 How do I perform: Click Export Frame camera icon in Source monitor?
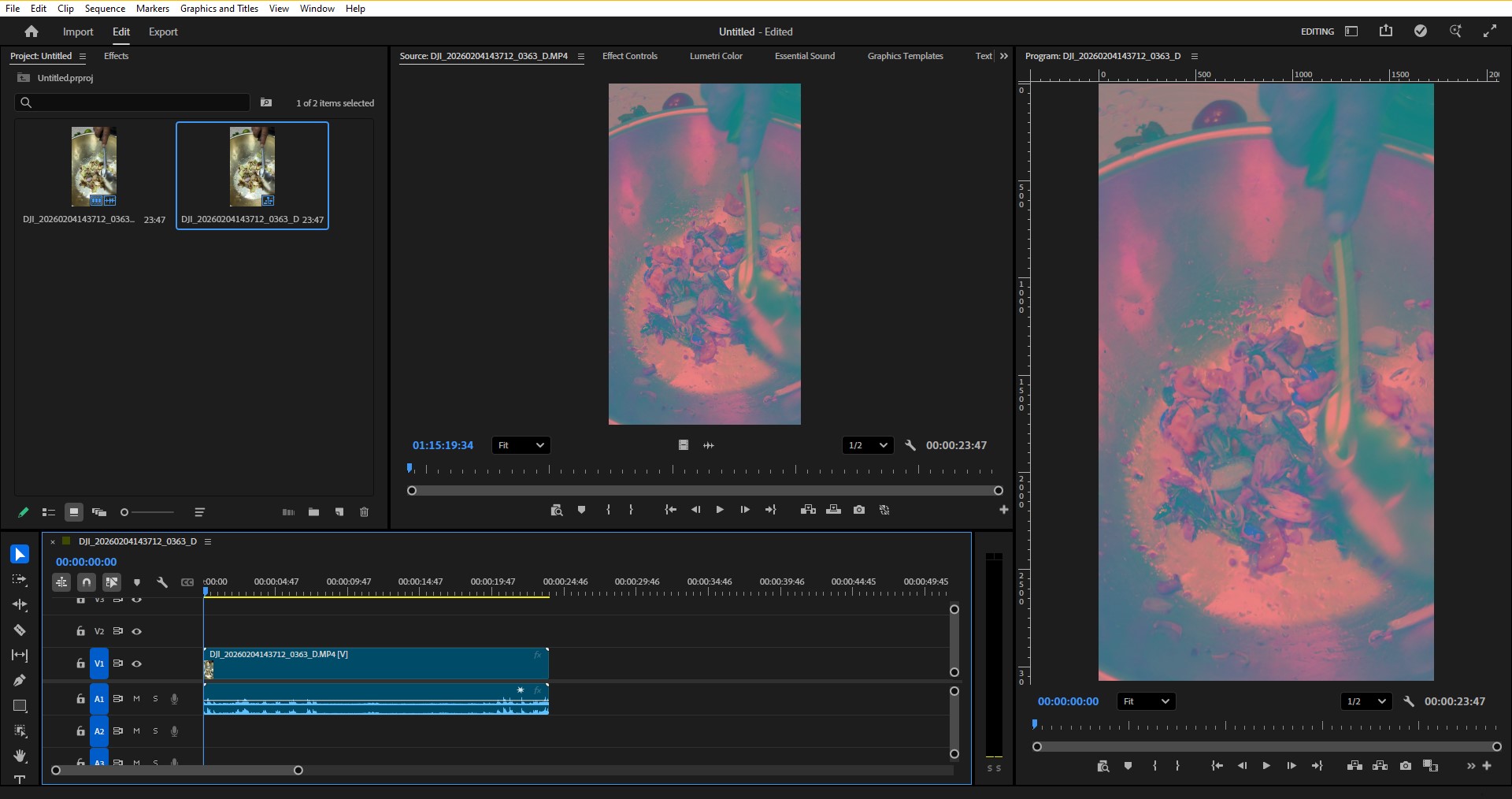[859, 510]
